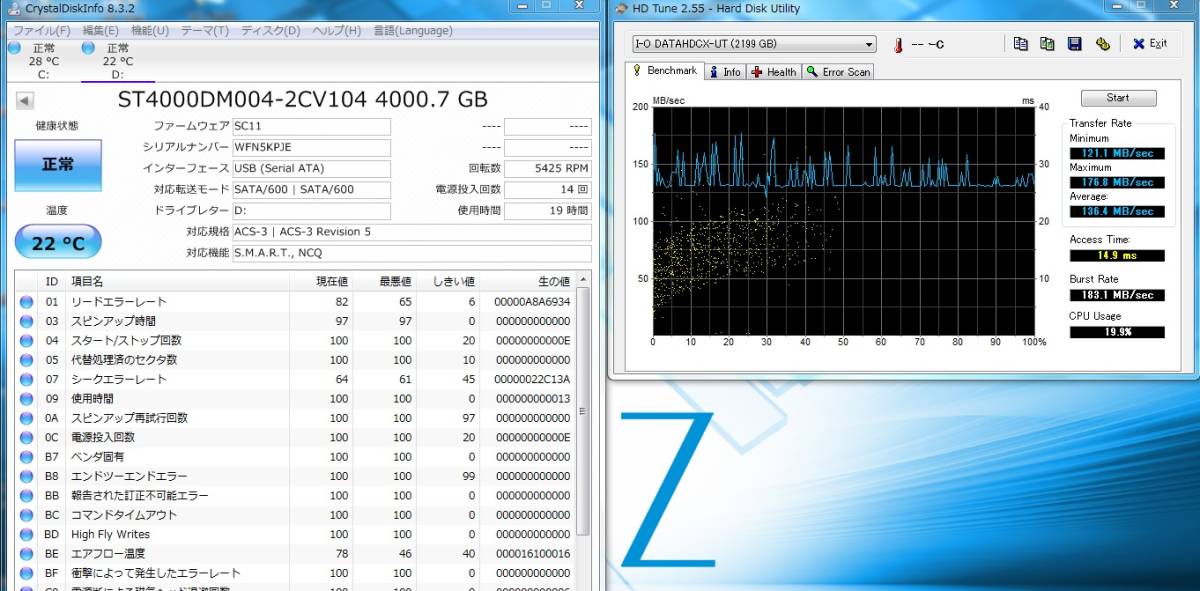This screenshot has width=1200, height=591.
Task: Select the High Fly Writes row
Action: (296, 534)
